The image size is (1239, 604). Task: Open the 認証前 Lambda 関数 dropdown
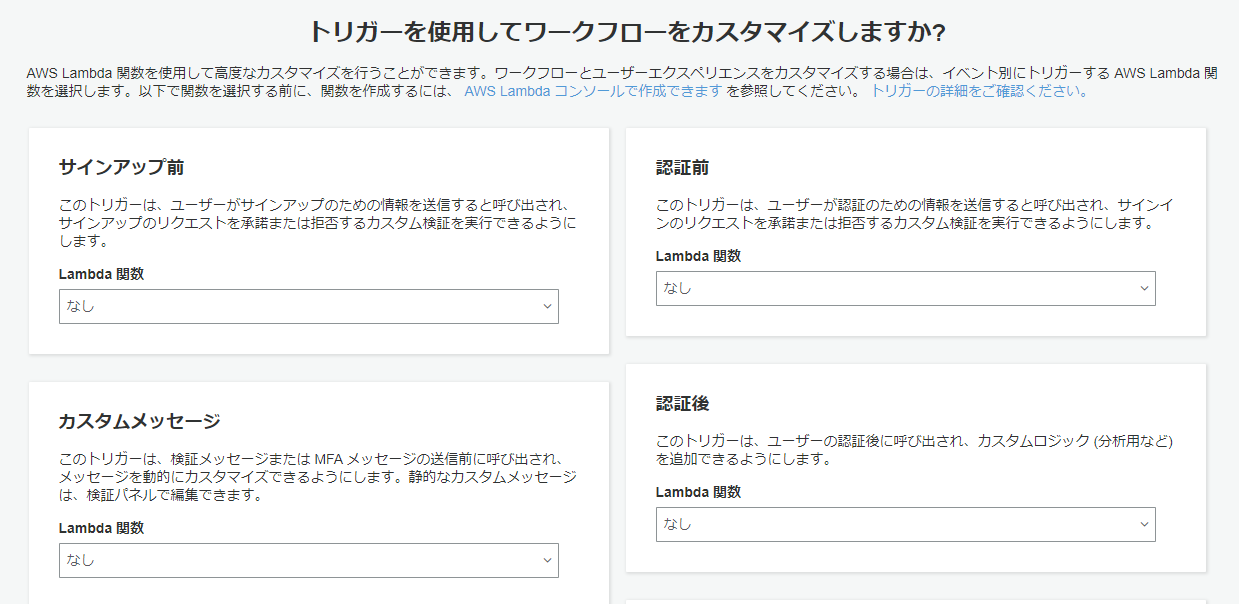pos(905,288)
